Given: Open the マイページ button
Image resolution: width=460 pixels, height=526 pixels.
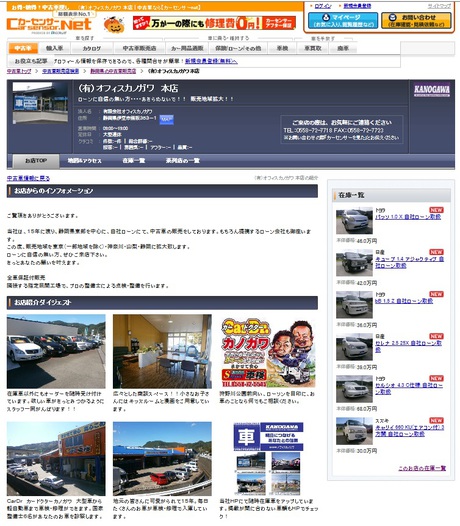Looking at the screenshot, I should (343, 20).
